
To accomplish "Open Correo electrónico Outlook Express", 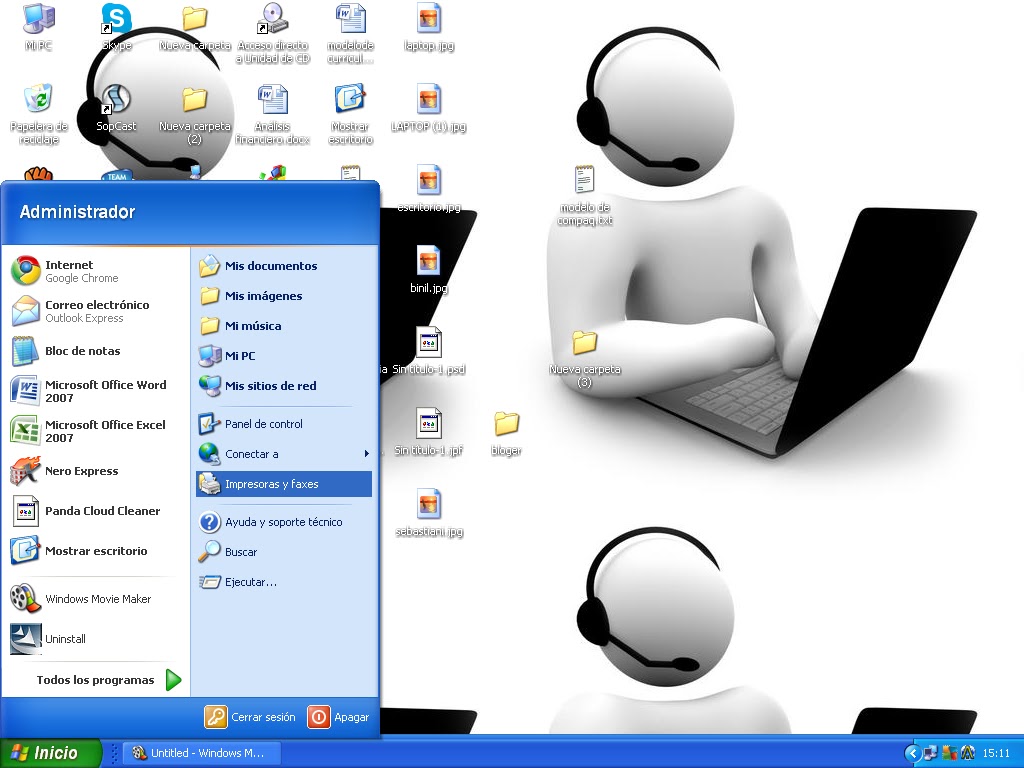I will pyautogui.click(x=95, y=311).
